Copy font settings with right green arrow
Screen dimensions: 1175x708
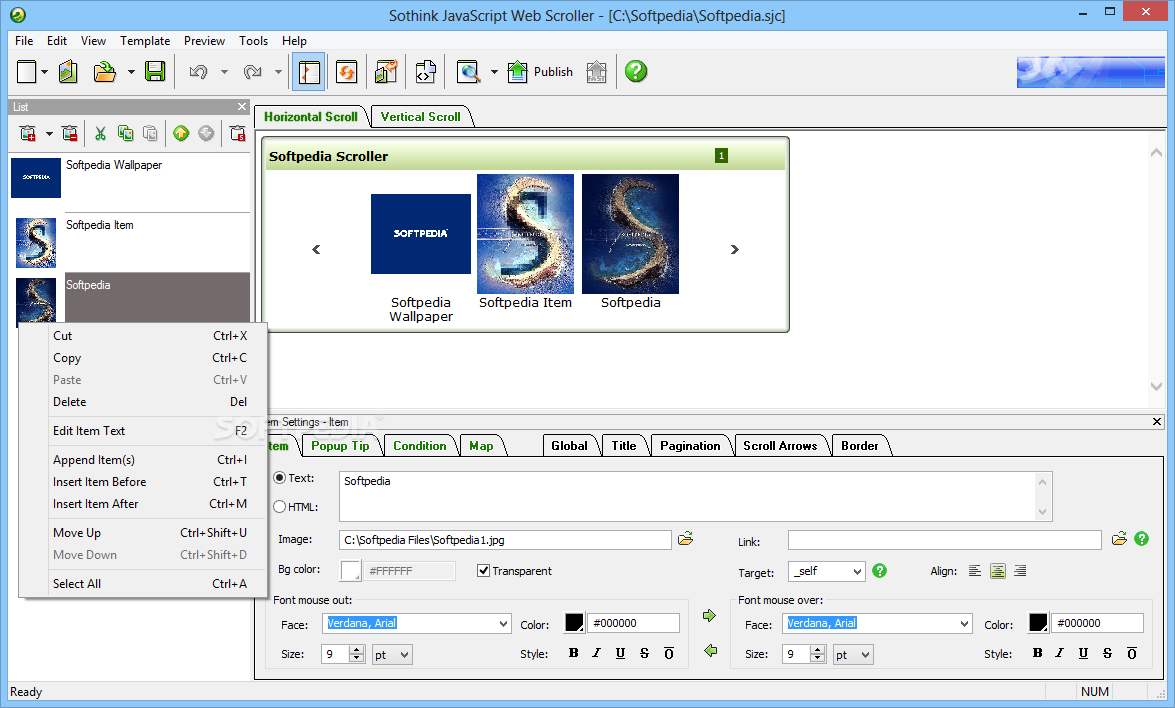pyautogui.click(x=710, y=616)
